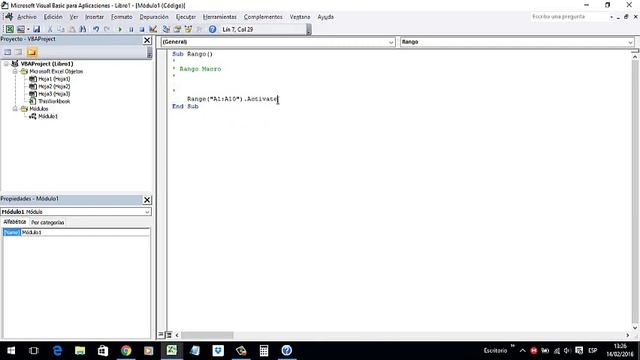
Task: Switch to the Por categorías tab
Action: coord(48,222)
